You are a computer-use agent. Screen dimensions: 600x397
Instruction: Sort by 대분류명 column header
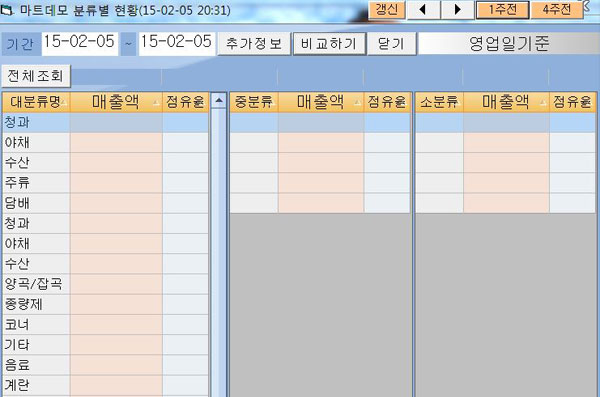coord(36,102)
